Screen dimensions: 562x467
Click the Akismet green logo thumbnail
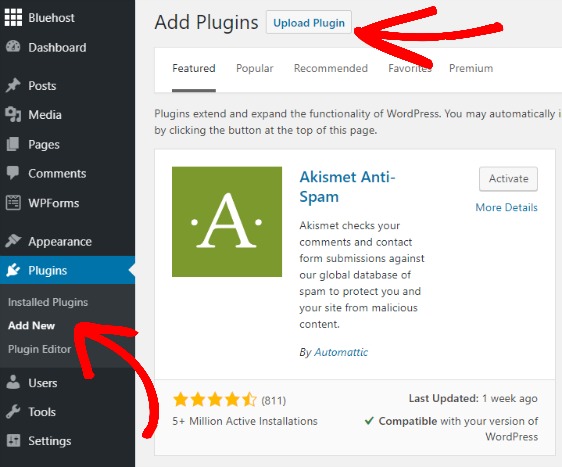(227, 221)
